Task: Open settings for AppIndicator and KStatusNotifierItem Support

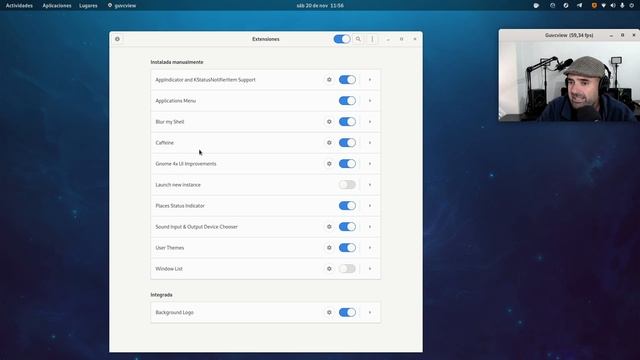Action: point(329,80)
